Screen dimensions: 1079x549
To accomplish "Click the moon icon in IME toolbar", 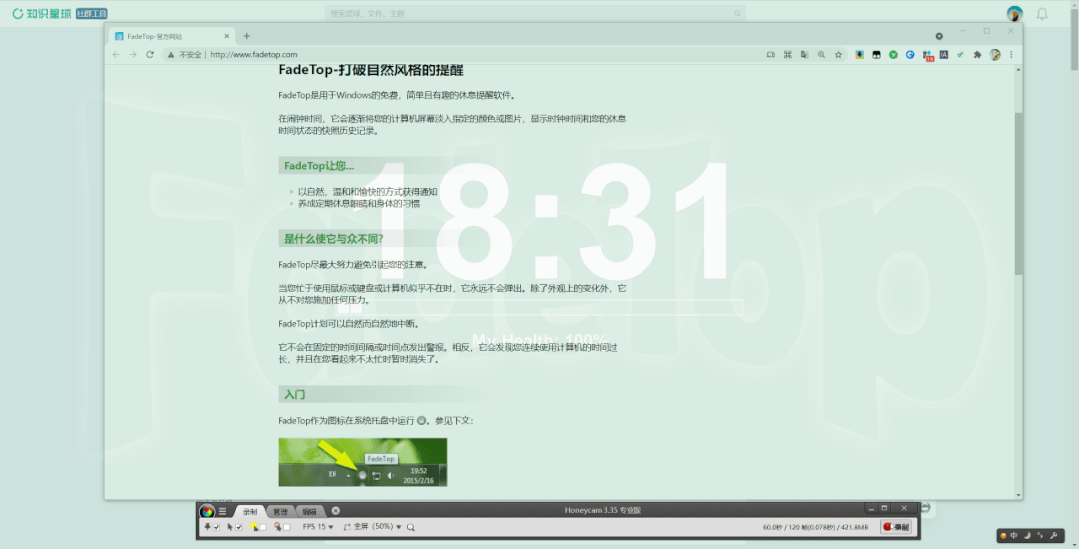I will tap(1027, 535).
